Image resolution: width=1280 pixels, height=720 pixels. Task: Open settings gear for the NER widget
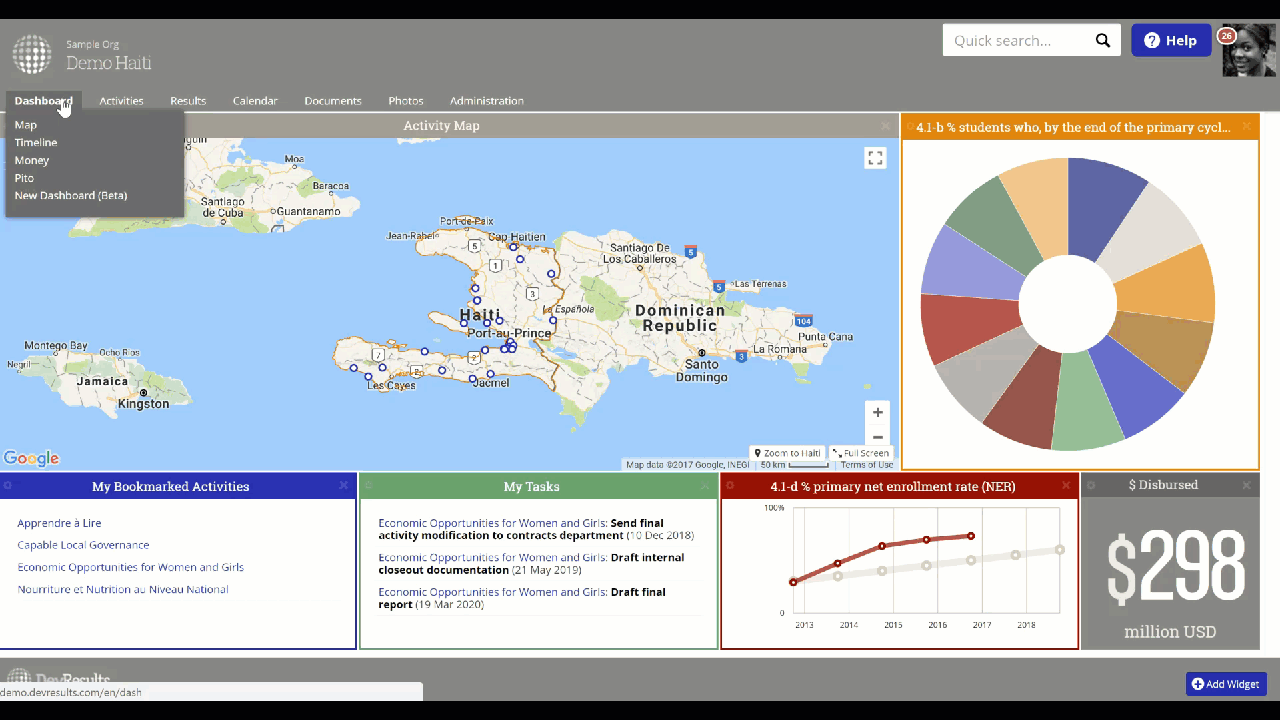pyautogui.click(x=730, y=486)
